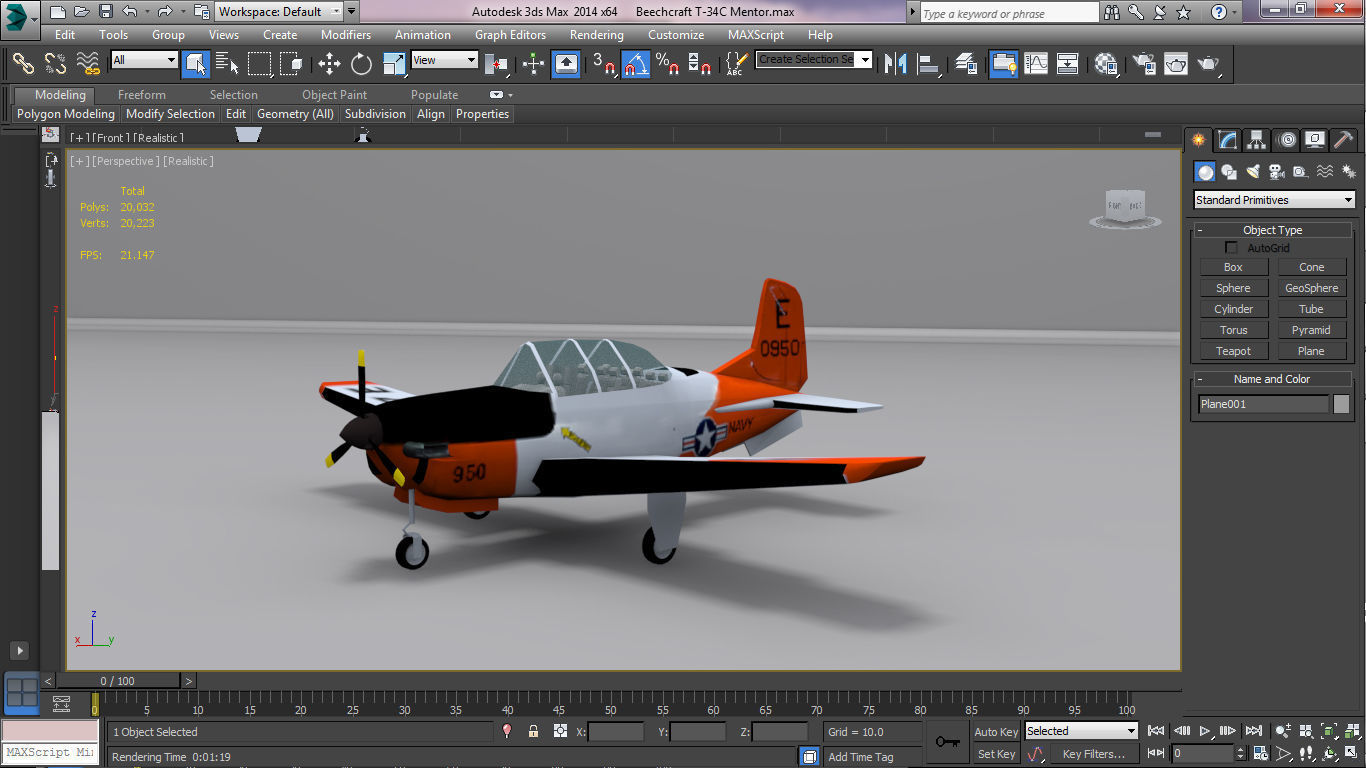Toggle Auto Key animation mode
1366x768 pixels.
coord(996,732)
